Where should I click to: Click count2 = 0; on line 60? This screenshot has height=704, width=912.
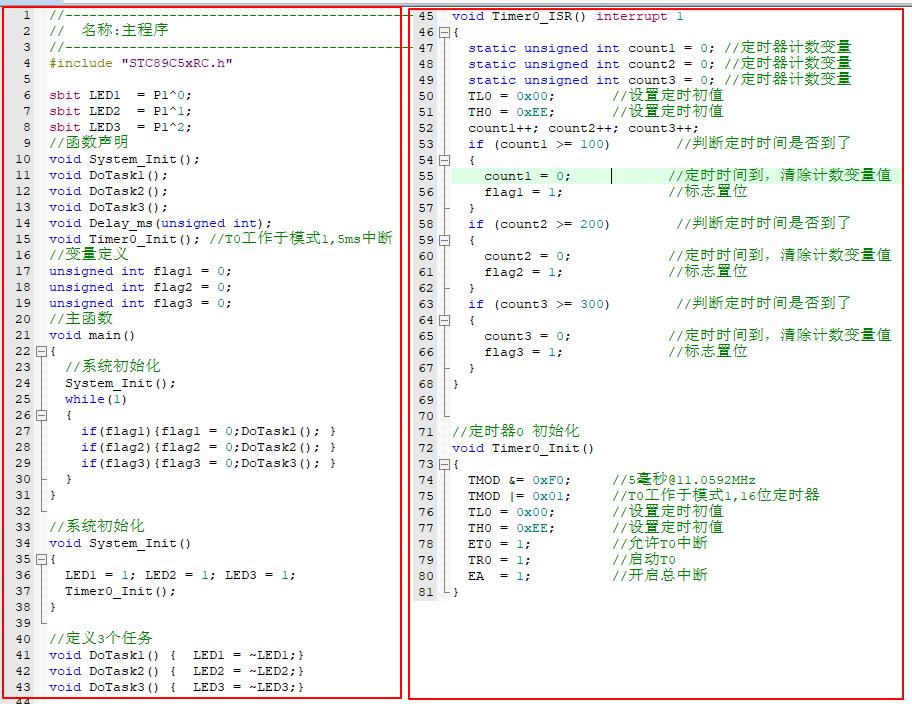point(528,256)
